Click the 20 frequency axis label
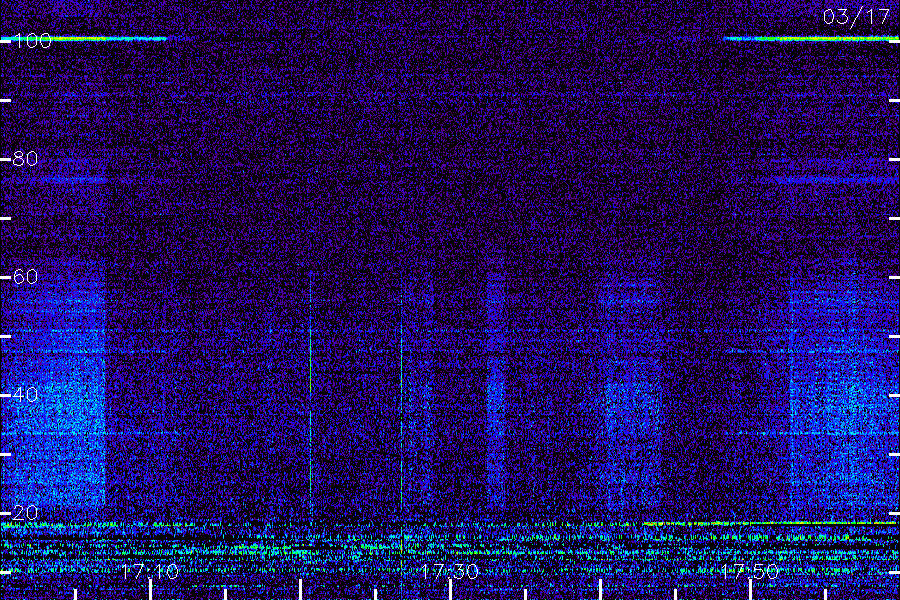This screenshot has width=900, height=600. 25,513
